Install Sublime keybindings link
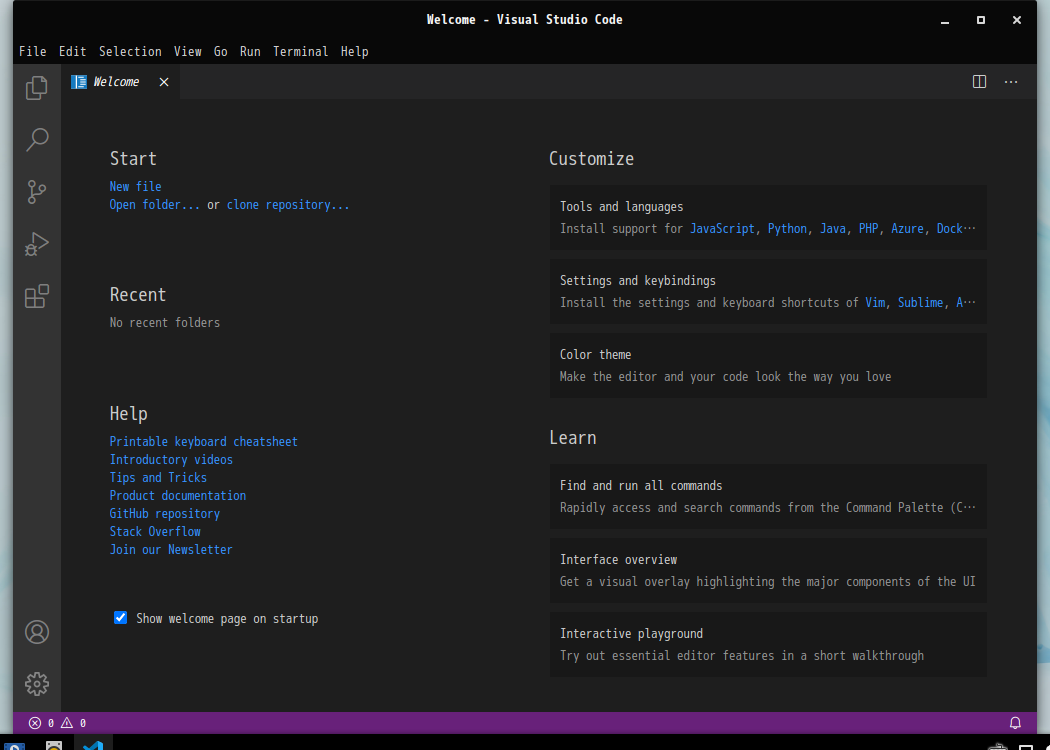This screenshot has height=750, width=1050. pyautogui.click(x=921, y=302)
